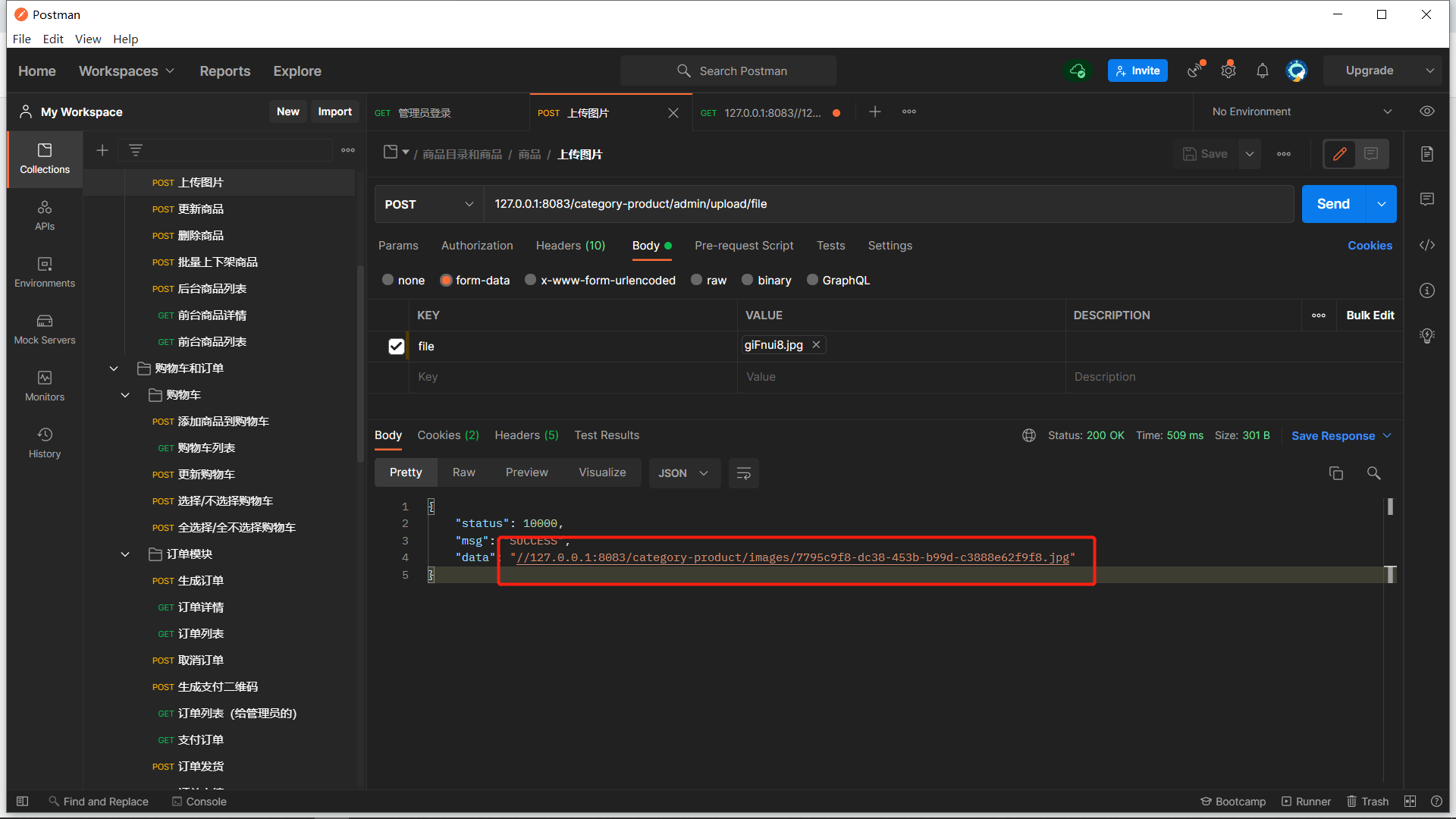Screen dimensions: 1456x819
Task: Open the satellite capture requests icon
Action: (1196, 70)
